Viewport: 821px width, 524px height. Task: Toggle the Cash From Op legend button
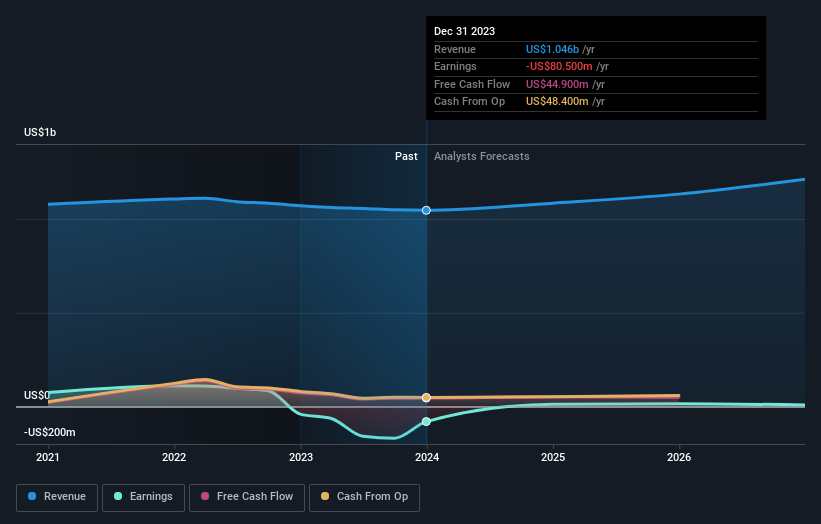click(x=364, y=497)
